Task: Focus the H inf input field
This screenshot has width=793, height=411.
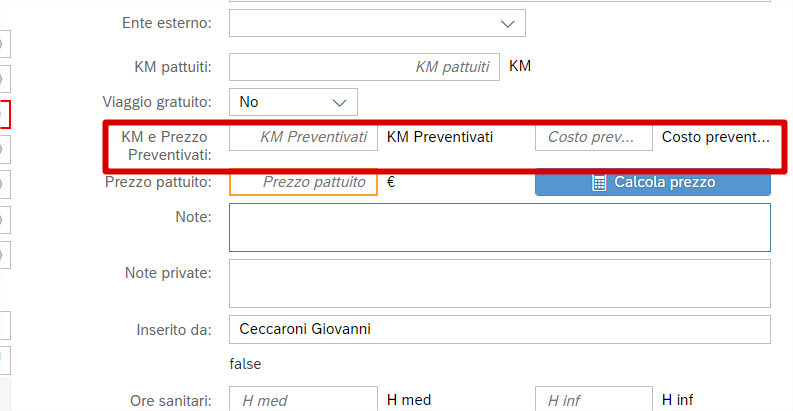Action: pyautogui.click(x=593, y=400)
